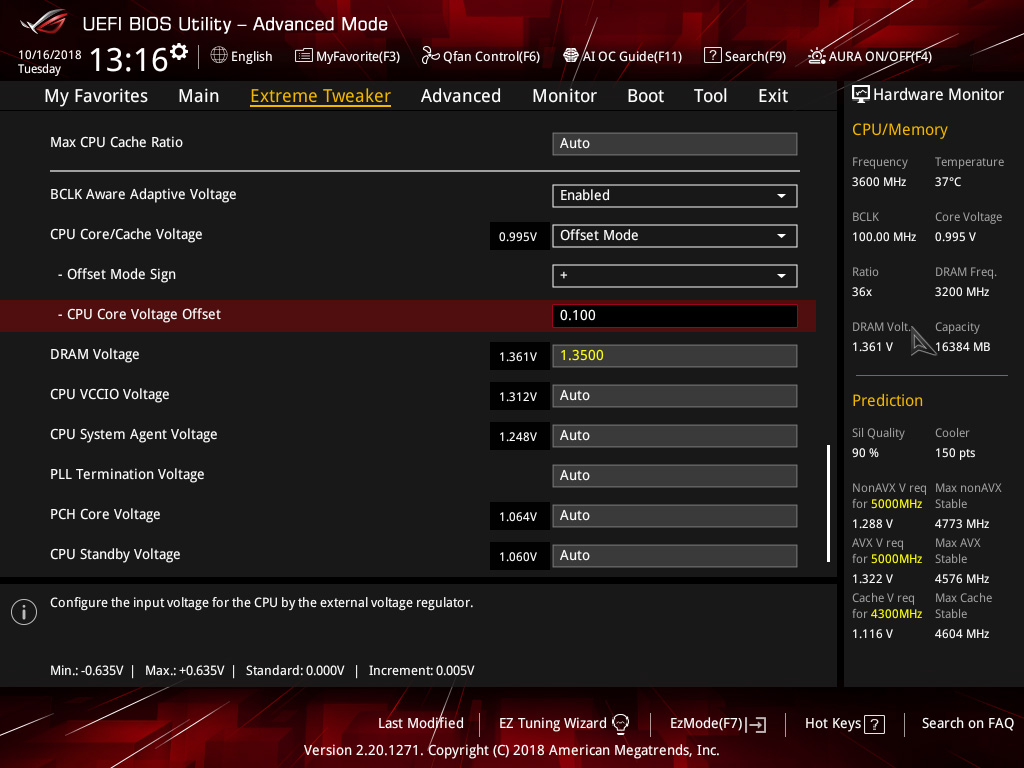Click CPU Core Voltage Offset value field

(675, 315)
